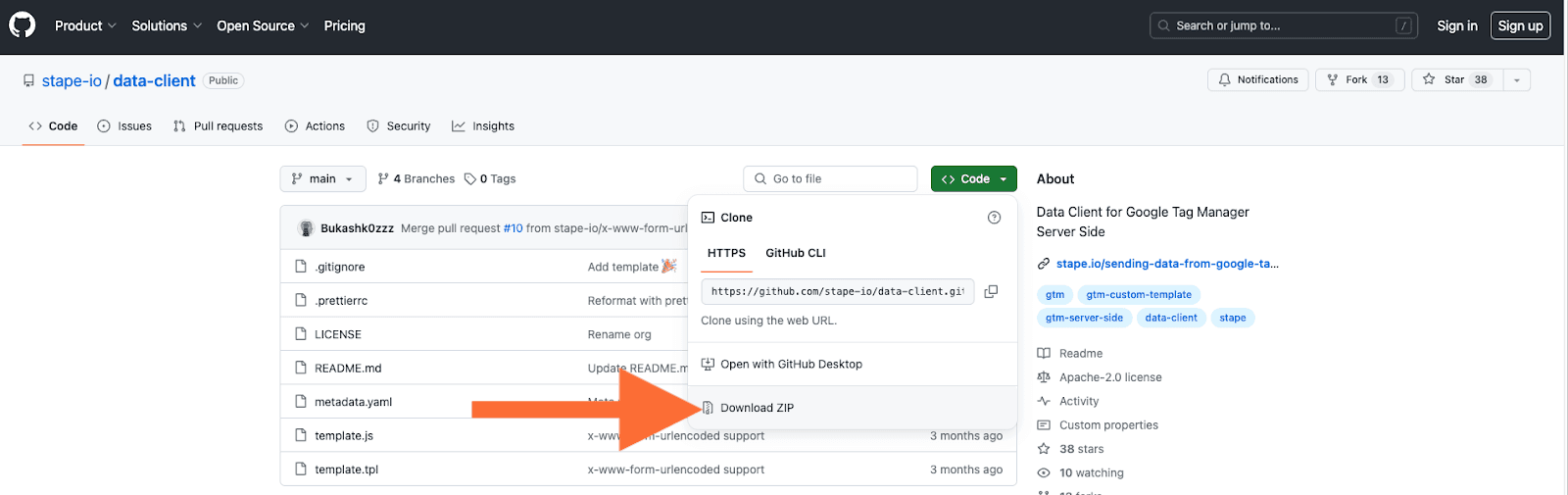Screen dimensions: 1568x495
Task: Focus the Search or jump to field
Action: pyautogui.click(x=1284, y=25)
